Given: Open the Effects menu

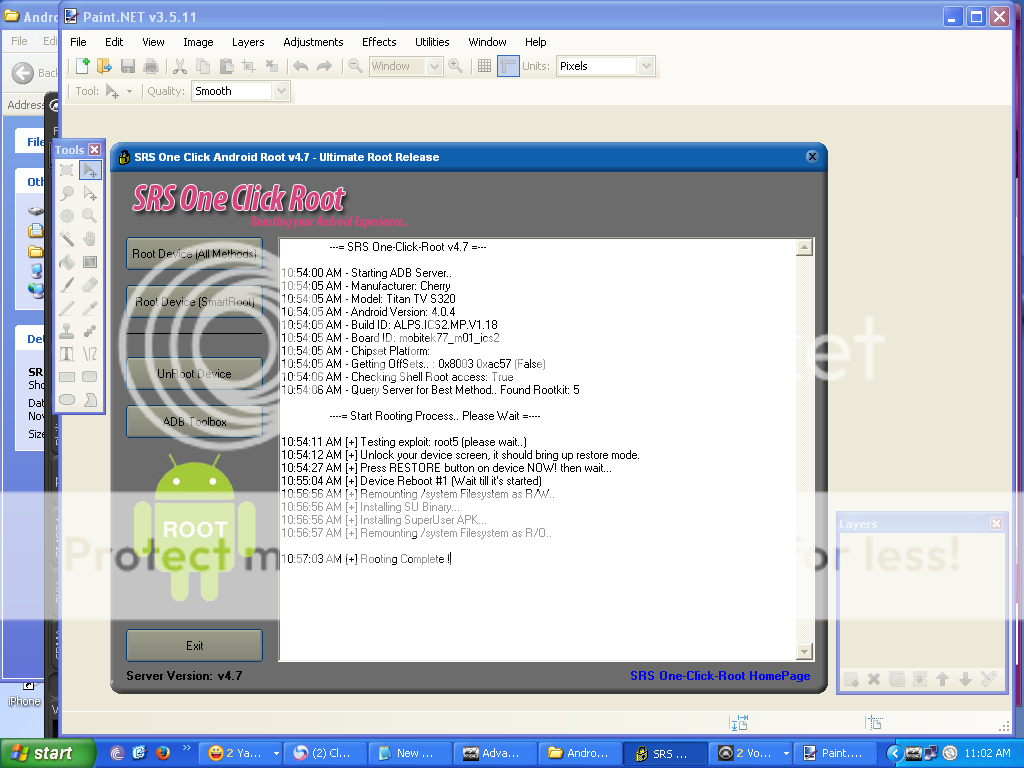Looking at the screenshot, I should click(x=379, y=42).
